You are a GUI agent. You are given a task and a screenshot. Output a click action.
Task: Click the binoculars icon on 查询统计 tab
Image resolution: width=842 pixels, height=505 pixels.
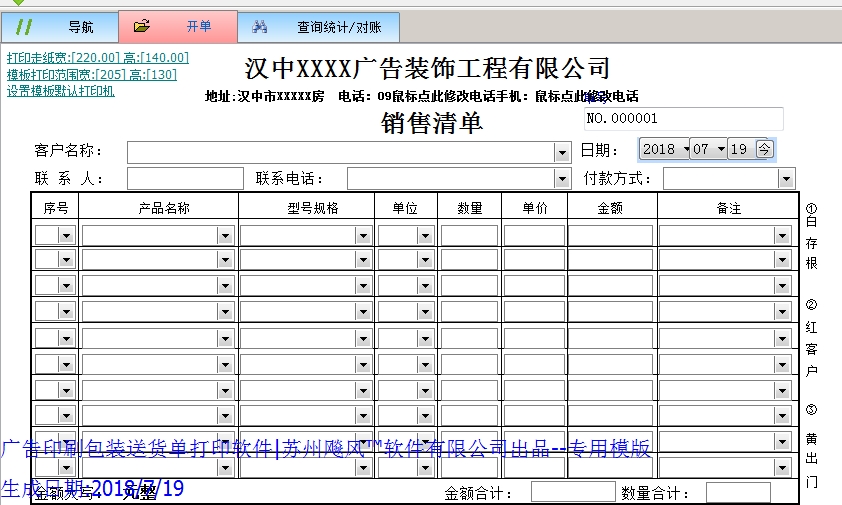(x=260, y=27)
